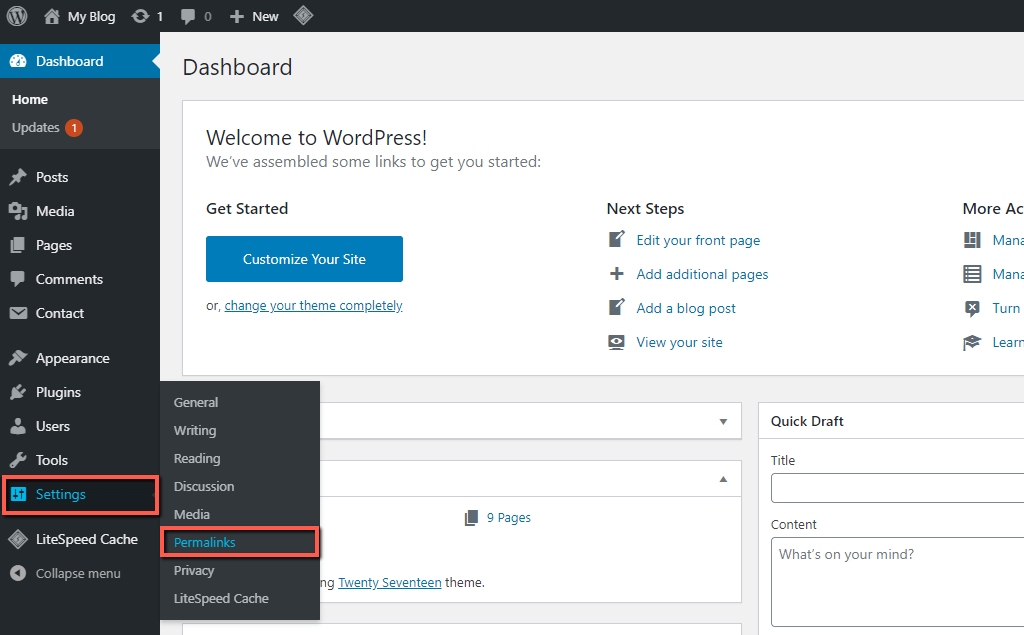Click the Quick Draft Title field
This screenshot has height=635, width=1024.
point(896,487)
